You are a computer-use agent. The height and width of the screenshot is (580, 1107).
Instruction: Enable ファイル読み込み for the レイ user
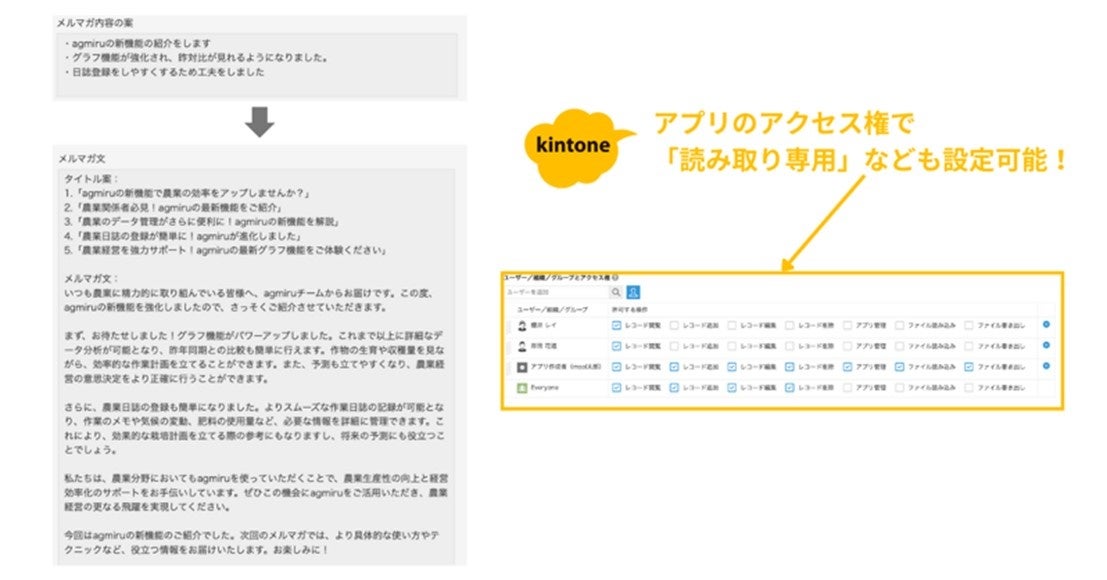(x=899, y=326)
